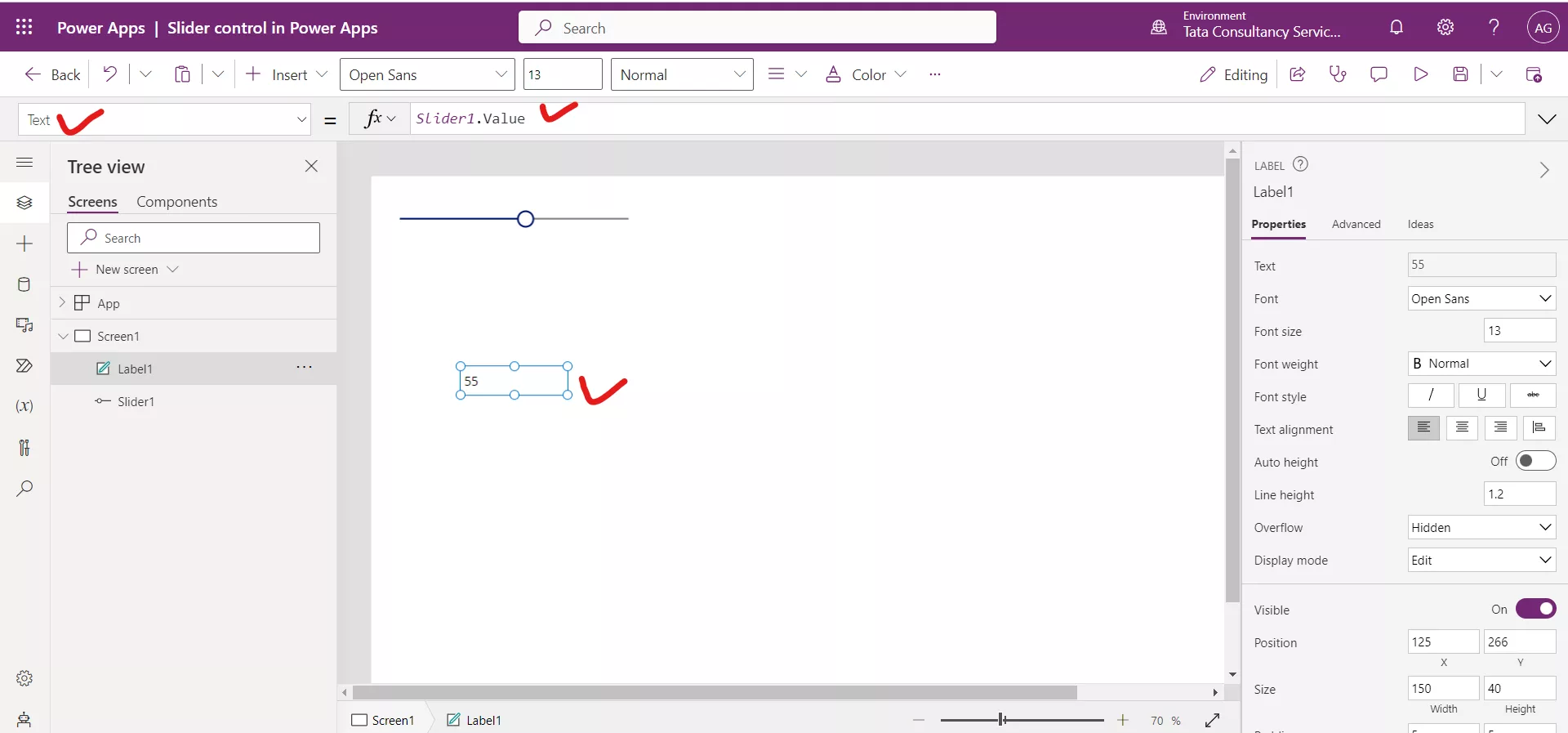
Task: Open the Search magnifier in the left rail
Action: pyautogui.click(x=24, y=488)
